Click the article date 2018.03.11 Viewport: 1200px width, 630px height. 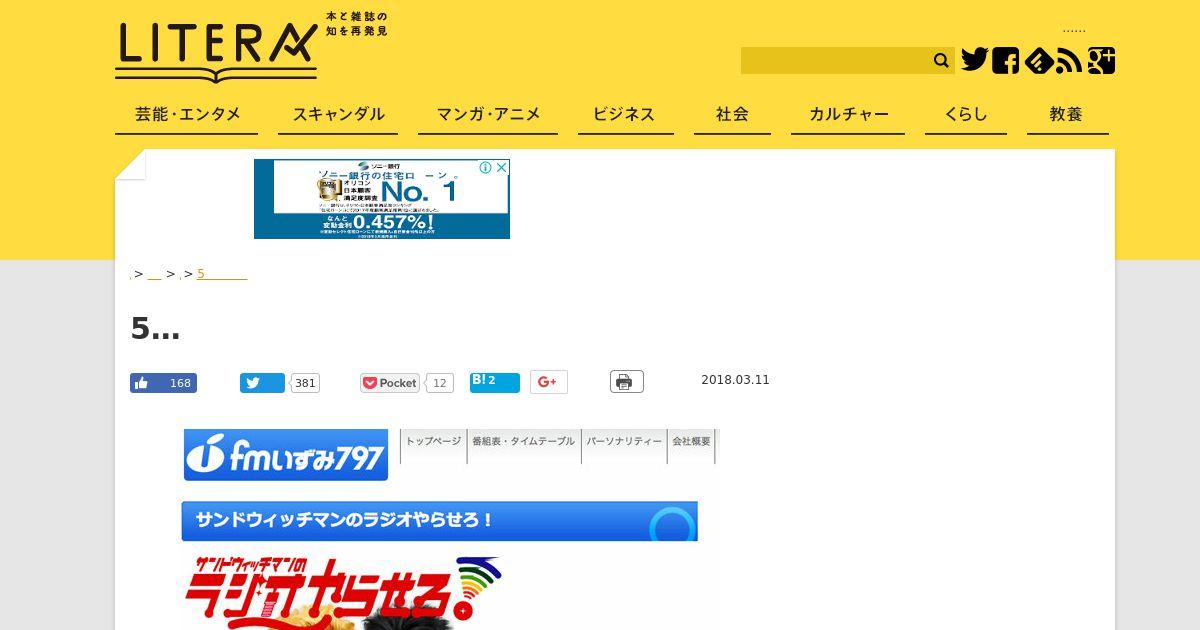[x=735, y=380]
